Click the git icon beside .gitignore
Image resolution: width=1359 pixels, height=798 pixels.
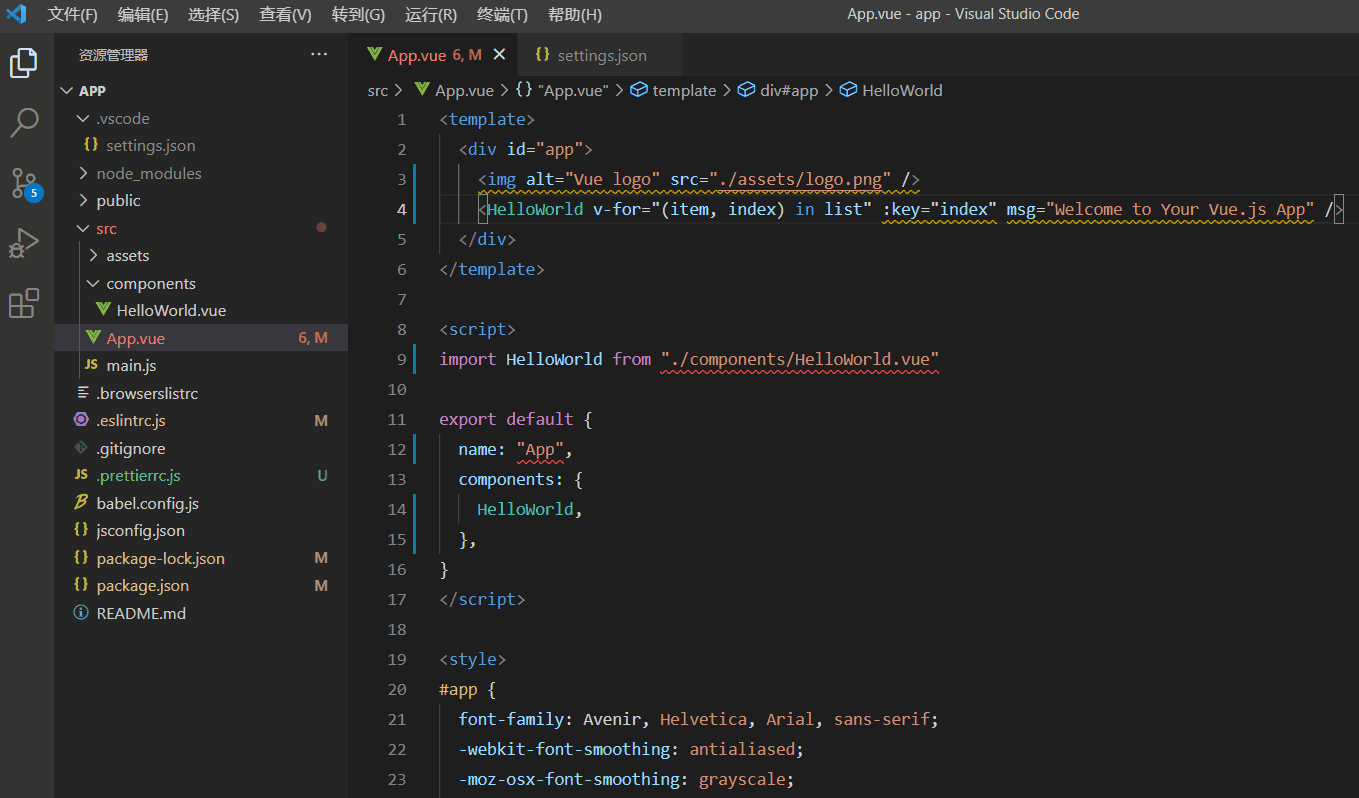coord(82,448)
